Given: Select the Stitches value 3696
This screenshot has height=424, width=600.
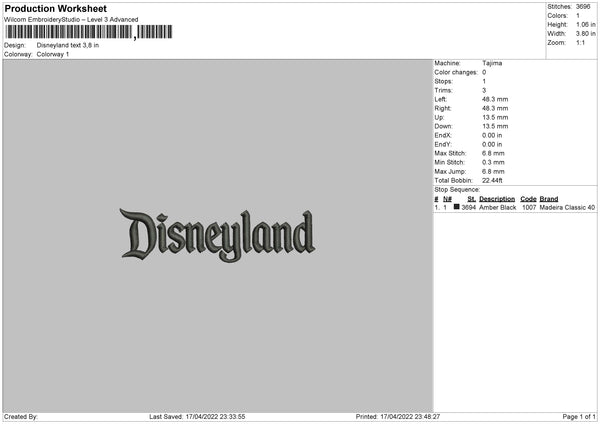Looking at the screenshot, I should coord(583,7).
